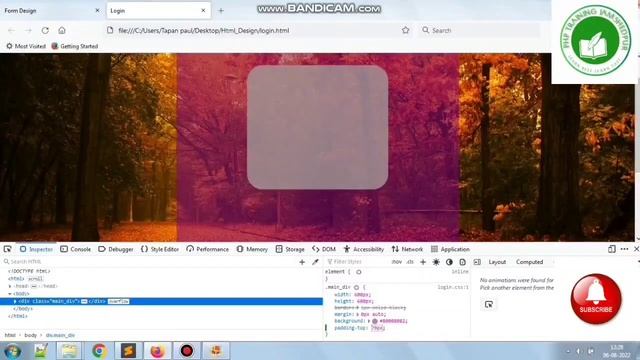
Task: Open Chrome from the taskbar
Action: (99, 351)
